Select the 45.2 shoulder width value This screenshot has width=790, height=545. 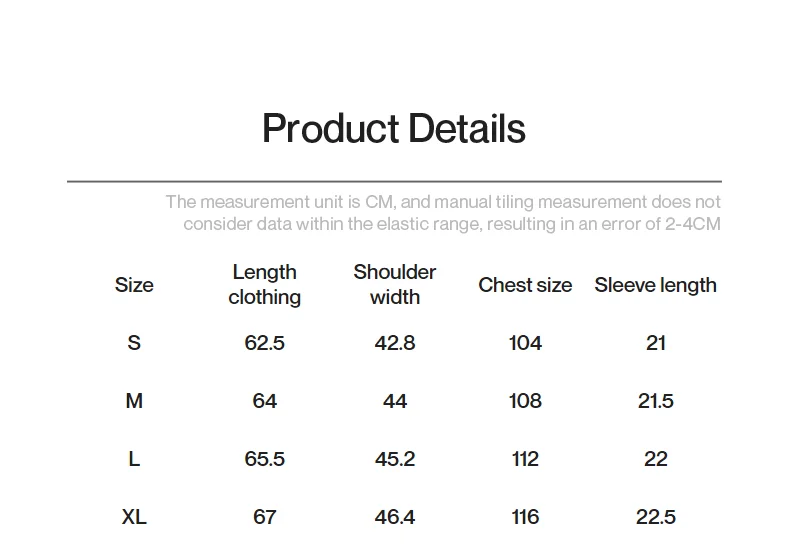(x=395, y=459)
